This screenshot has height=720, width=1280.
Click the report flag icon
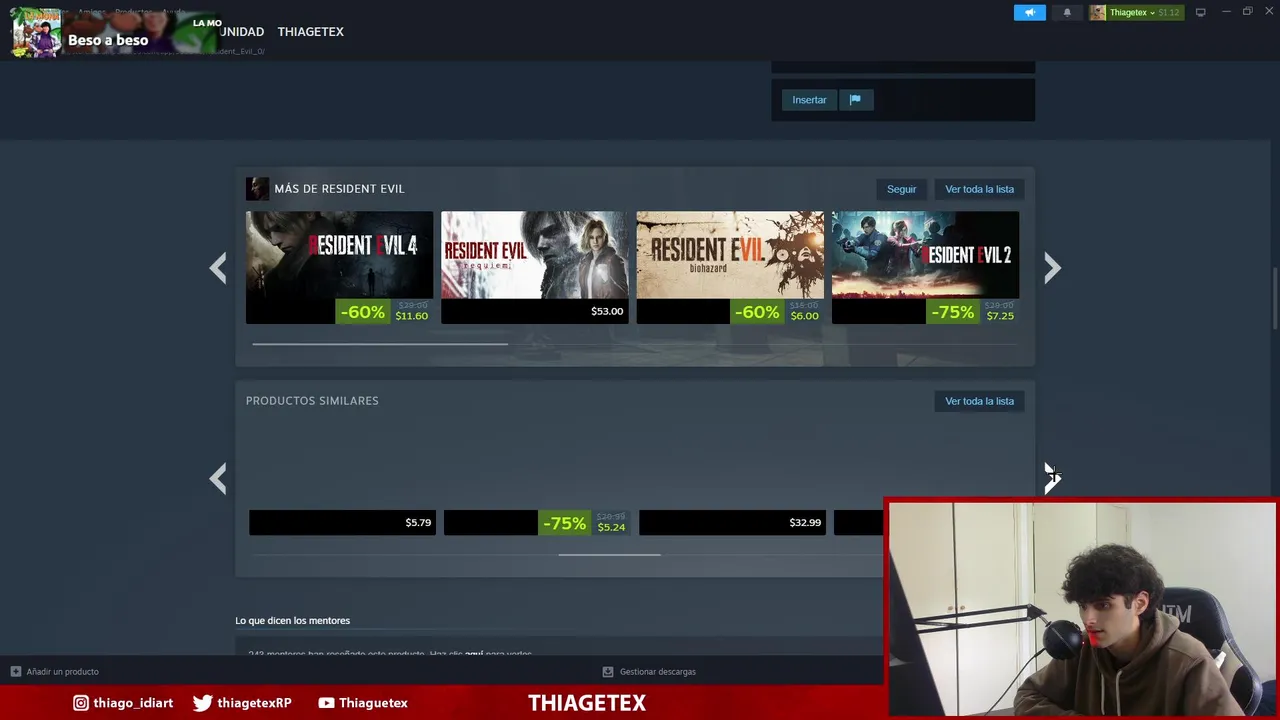pos(855,100)
